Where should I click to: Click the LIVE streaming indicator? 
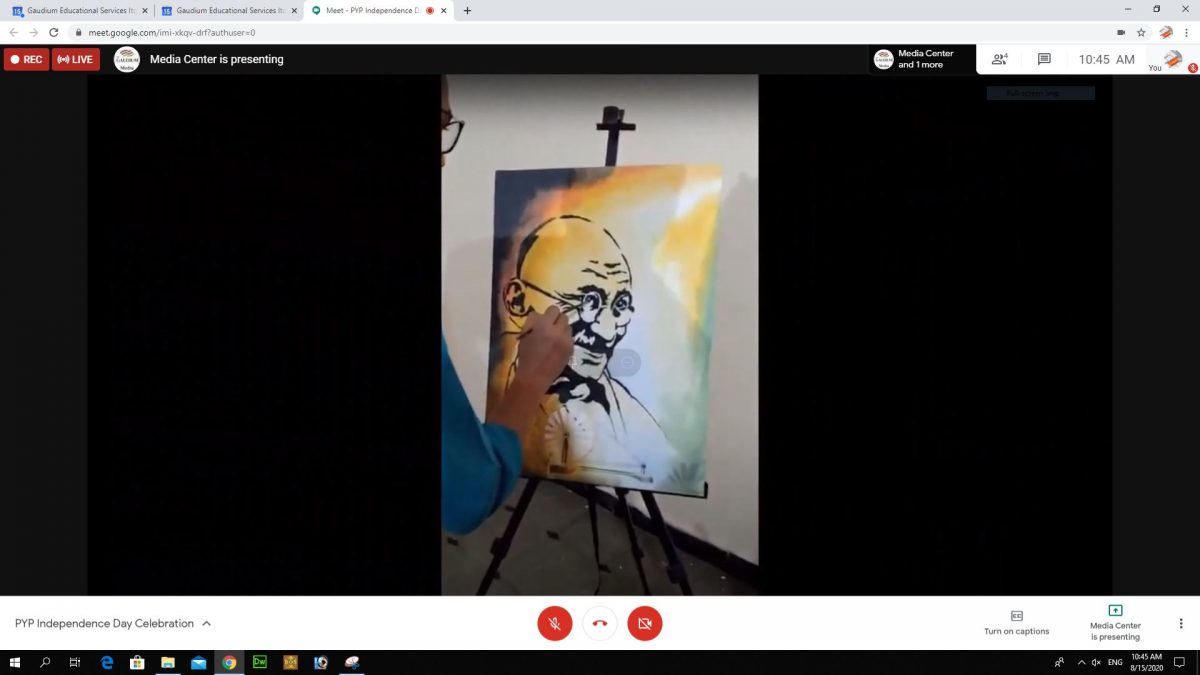(76, 59)
